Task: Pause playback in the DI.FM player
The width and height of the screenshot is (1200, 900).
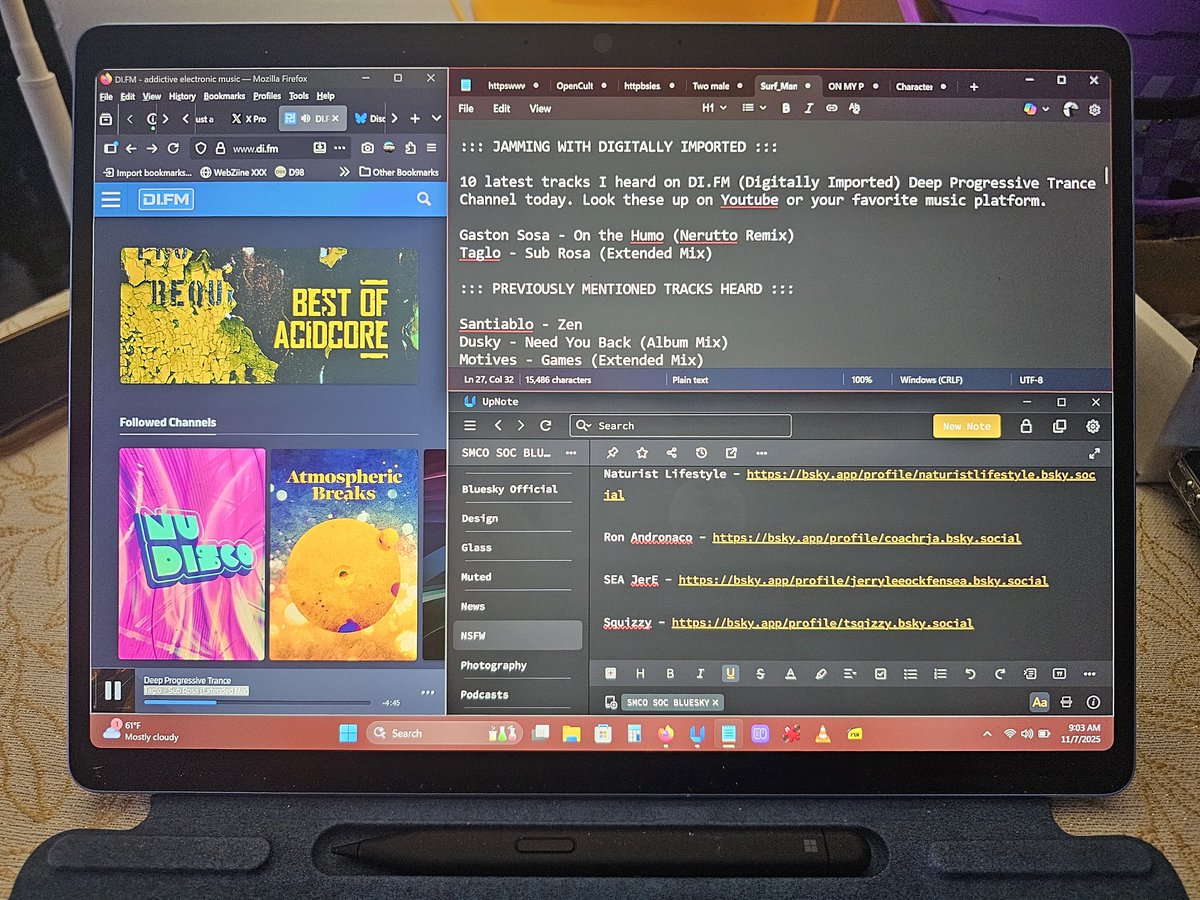Action: click(x=113, y=690)
